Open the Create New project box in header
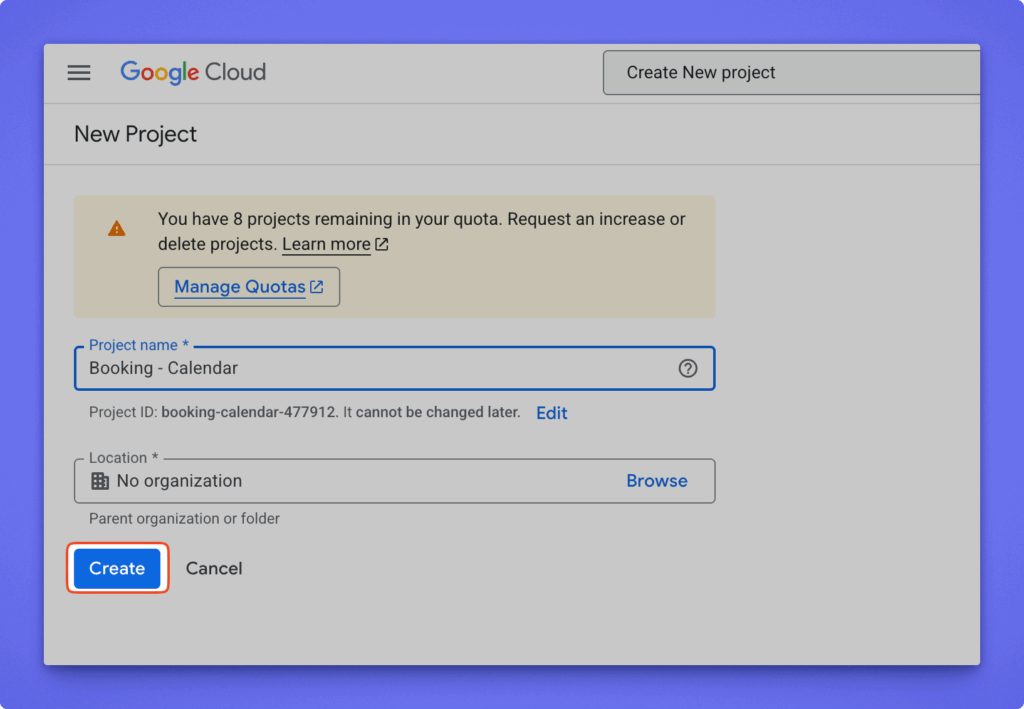Image resolution: width=1024 pixels, height=709 pixels. [x=790, y=73]
